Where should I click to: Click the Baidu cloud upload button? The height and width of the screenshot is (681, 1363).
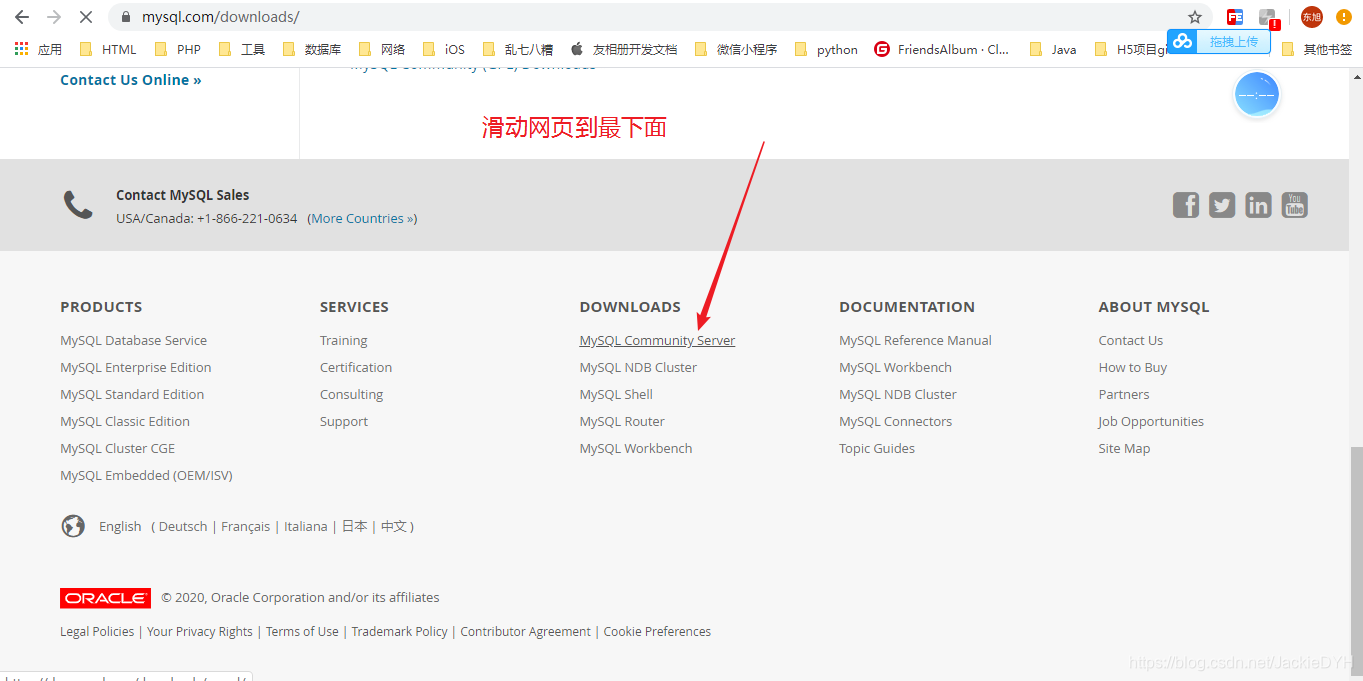point(1219,41)
